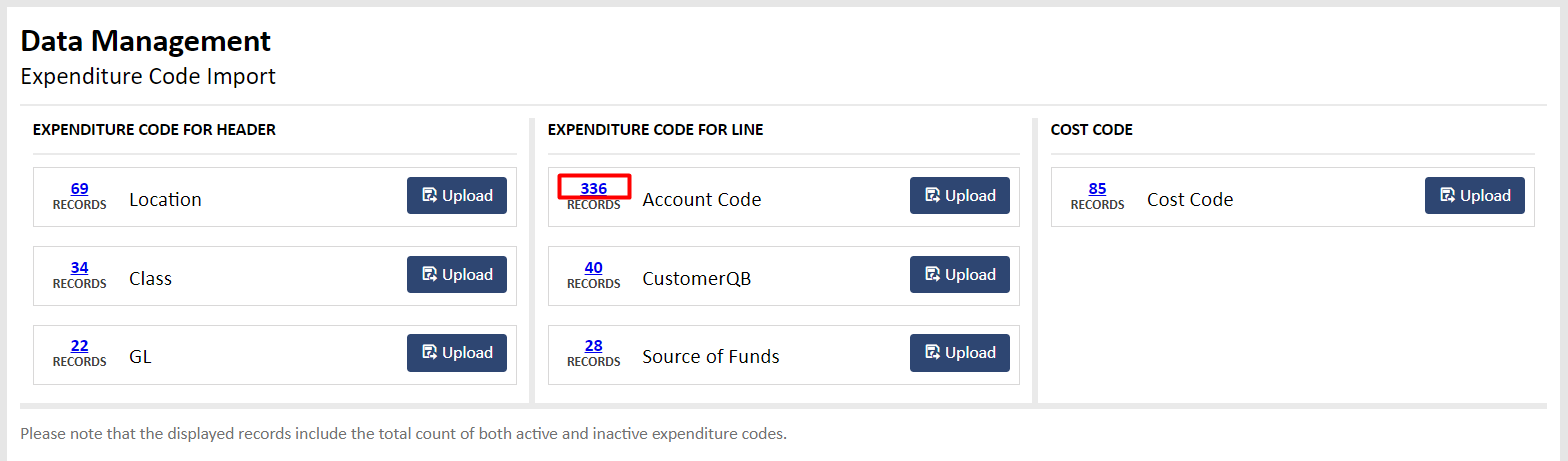Click the upload icon on the Account Code row
Image resolution: width=1568 pixels, height=461 pixels.
[x=932, y=195]
